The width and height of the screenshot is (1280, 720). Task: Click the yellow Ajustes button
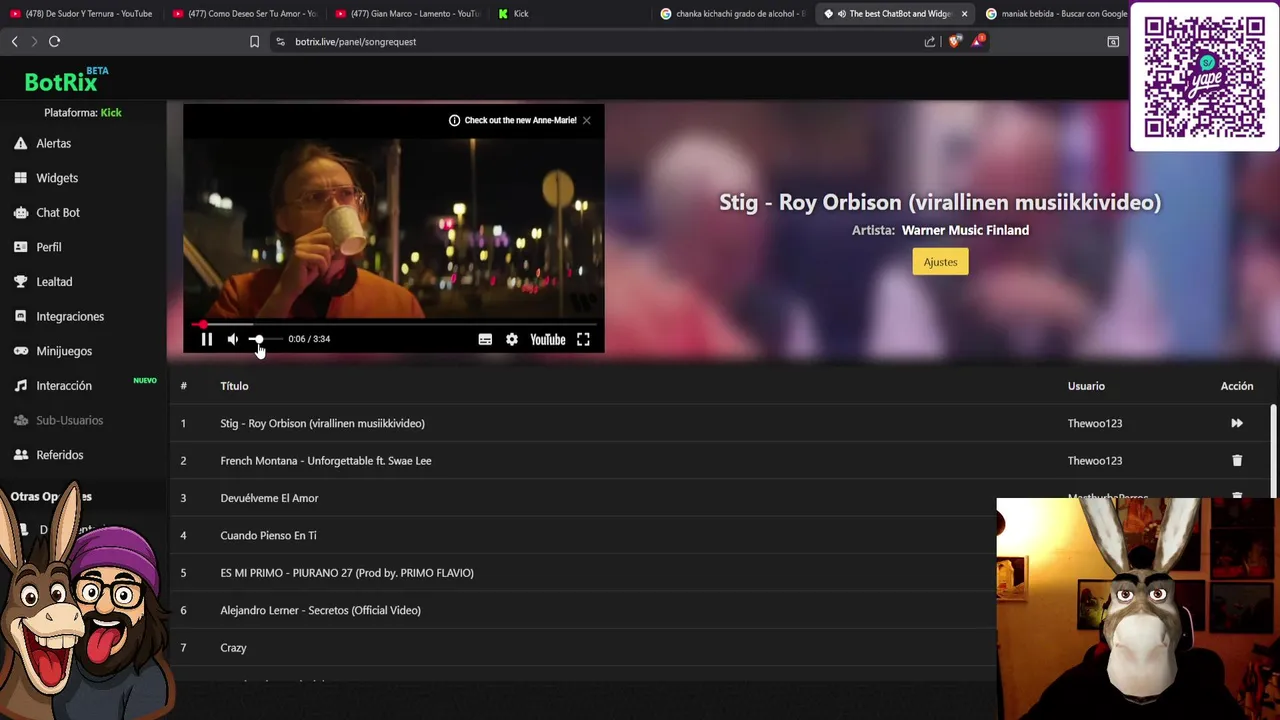pyautogui.click(x=940, y=262)
